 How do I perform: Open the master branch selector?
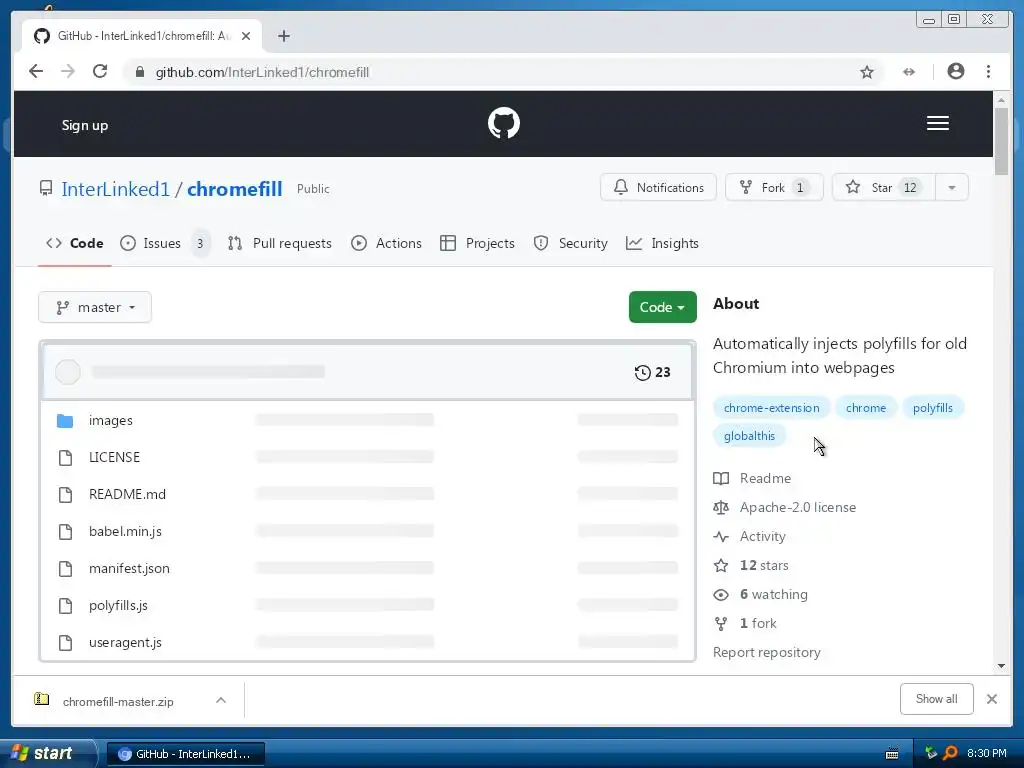95,307
